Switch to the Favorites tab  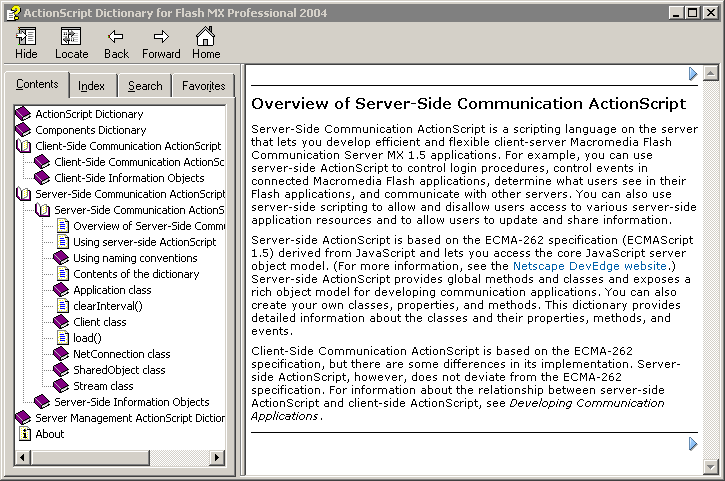point(203,86)
